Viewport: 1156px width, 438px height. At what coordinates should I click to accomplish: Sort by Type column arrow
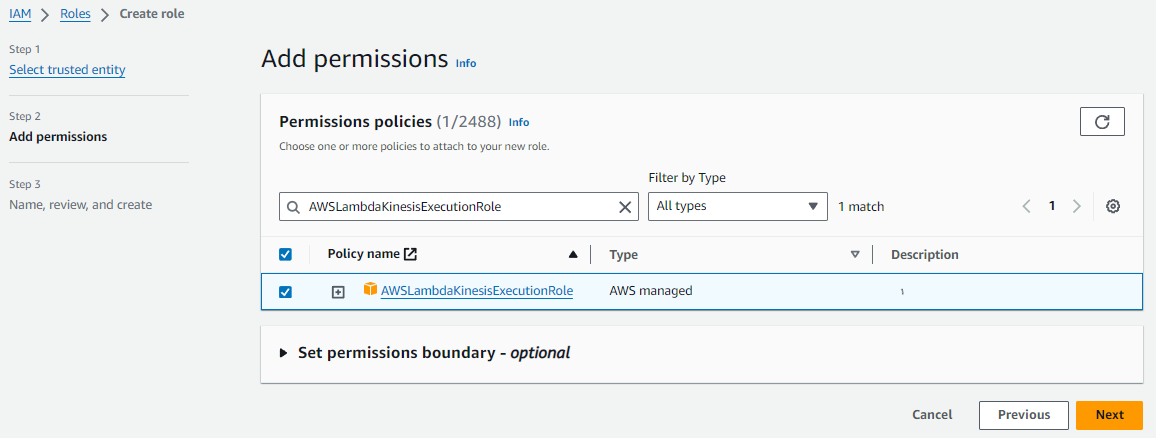pyautogui.click(x=855, y=254)
